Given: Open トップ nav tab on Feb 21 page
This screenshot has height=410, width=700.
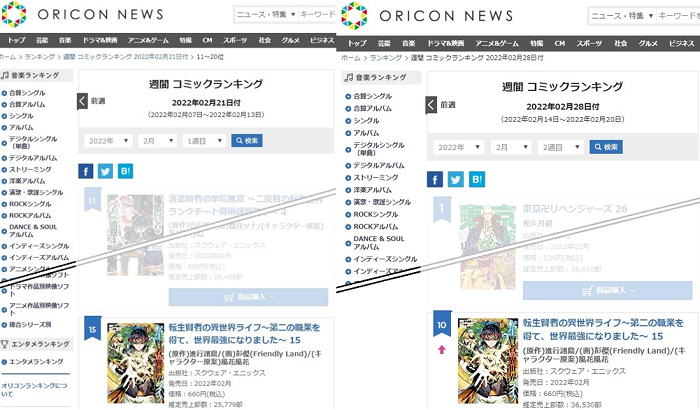Looking at the screenshot, I should [x=17, y=40].
